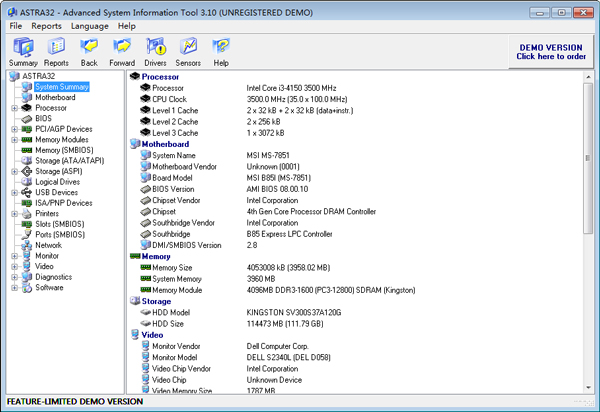The width and height of the screenshot is (600, 412).
Task: Click the Motherboard section header icon
Action: click(135, 144)
